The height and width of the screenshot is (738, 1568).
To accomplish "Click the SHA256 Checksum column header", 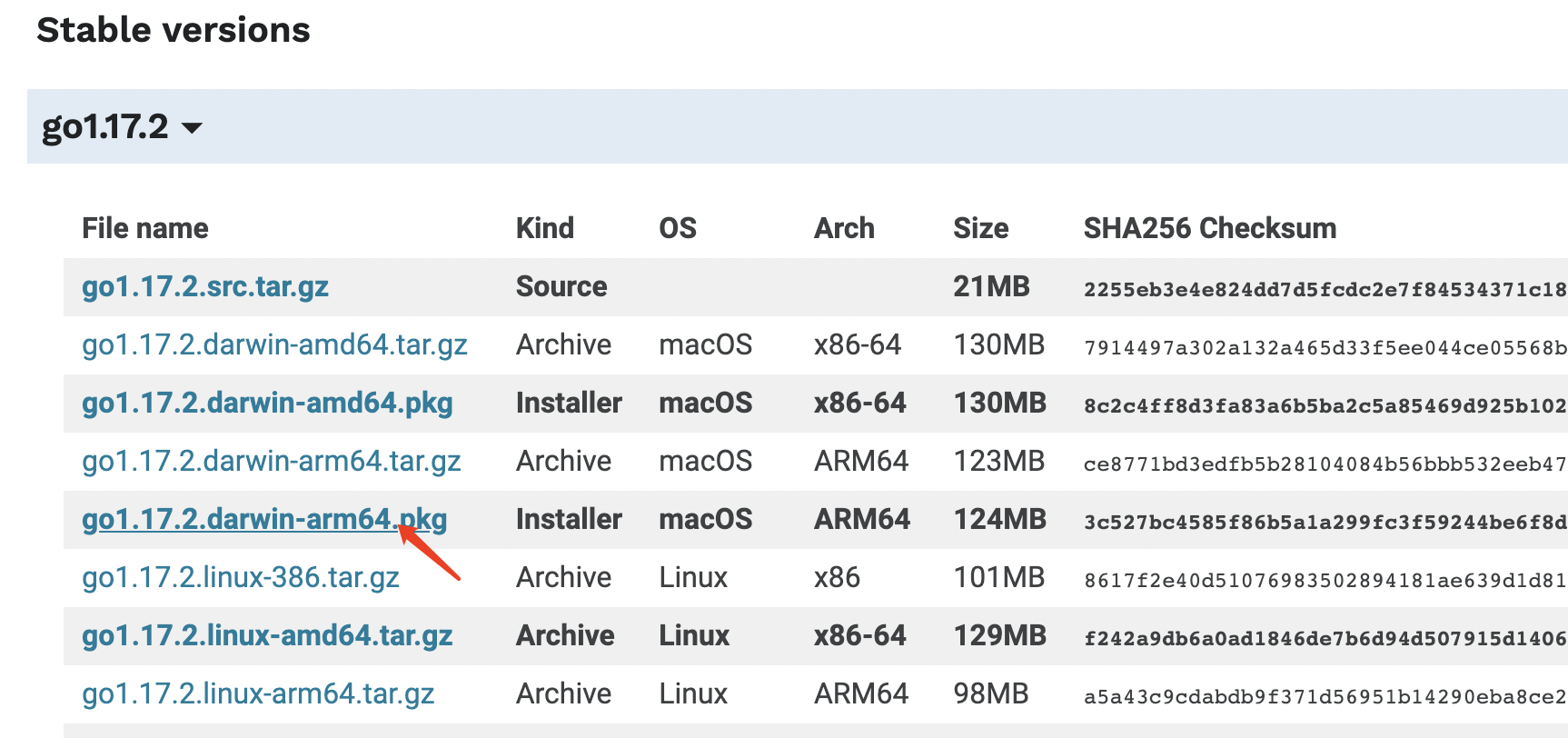I will [1210, 228].
